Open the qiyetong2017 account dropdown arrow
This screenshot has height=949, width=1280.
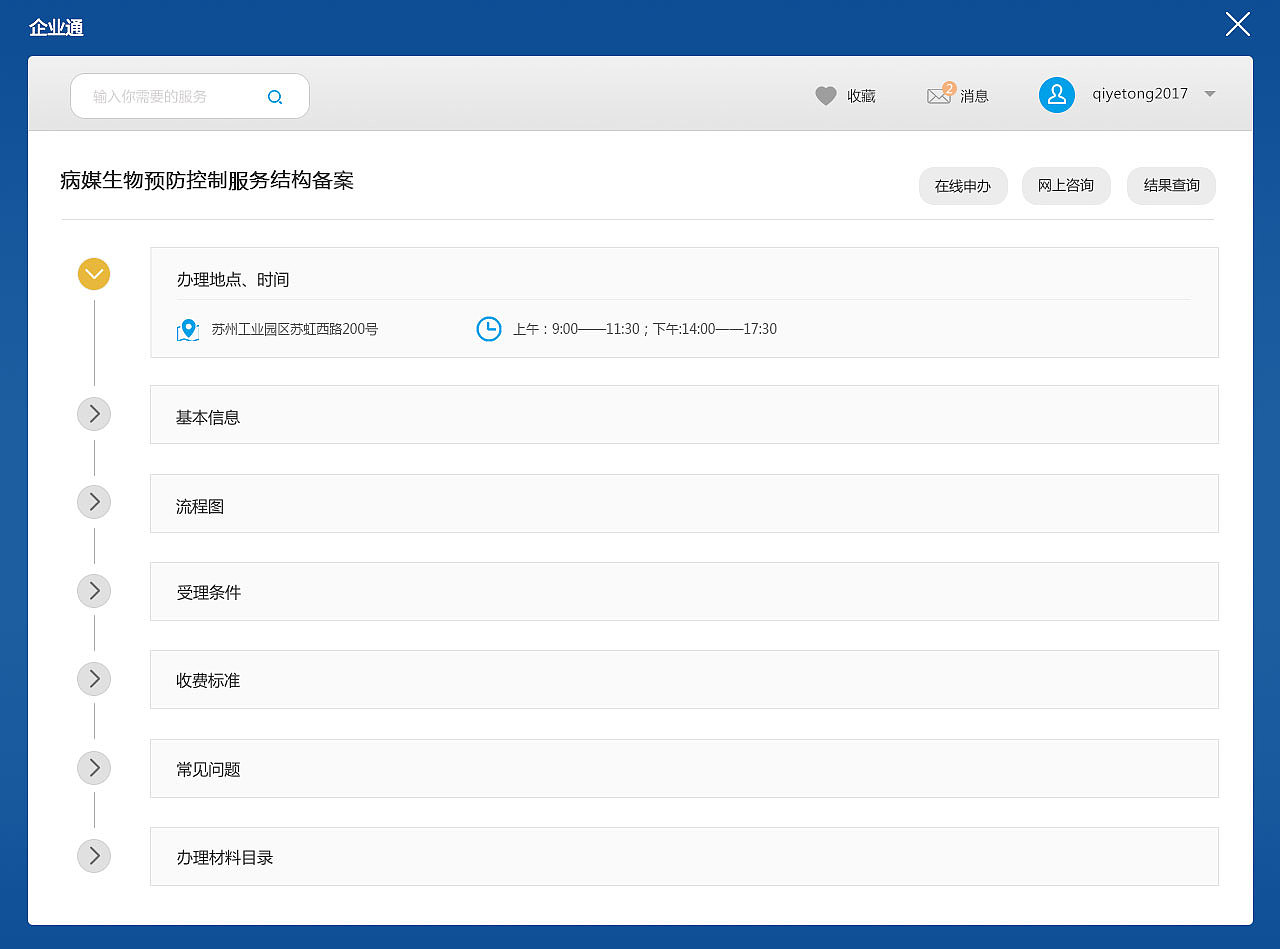coord(1210,95)
